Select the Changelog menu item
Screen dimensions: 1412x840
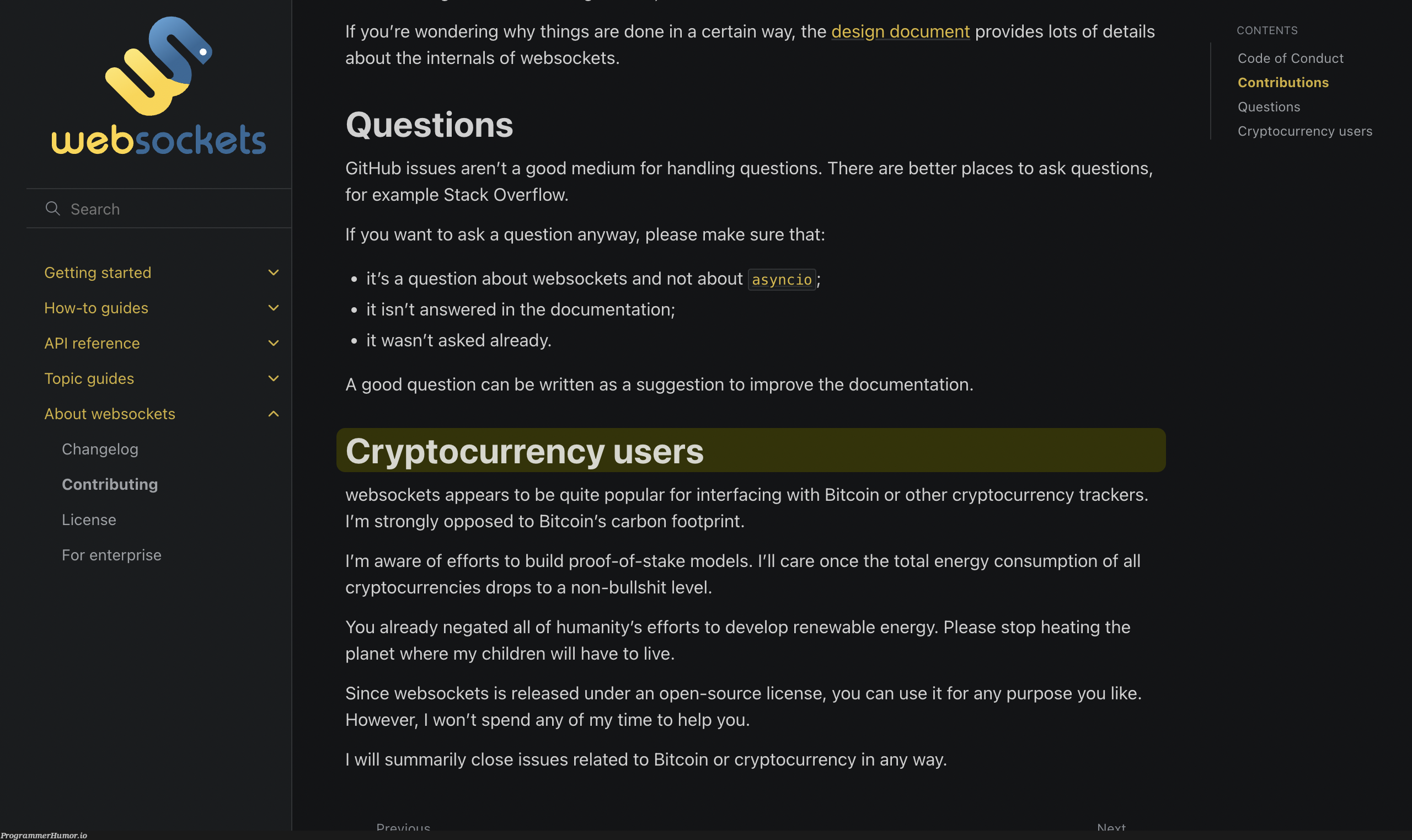pyautogui.click(x=99, y=448)
